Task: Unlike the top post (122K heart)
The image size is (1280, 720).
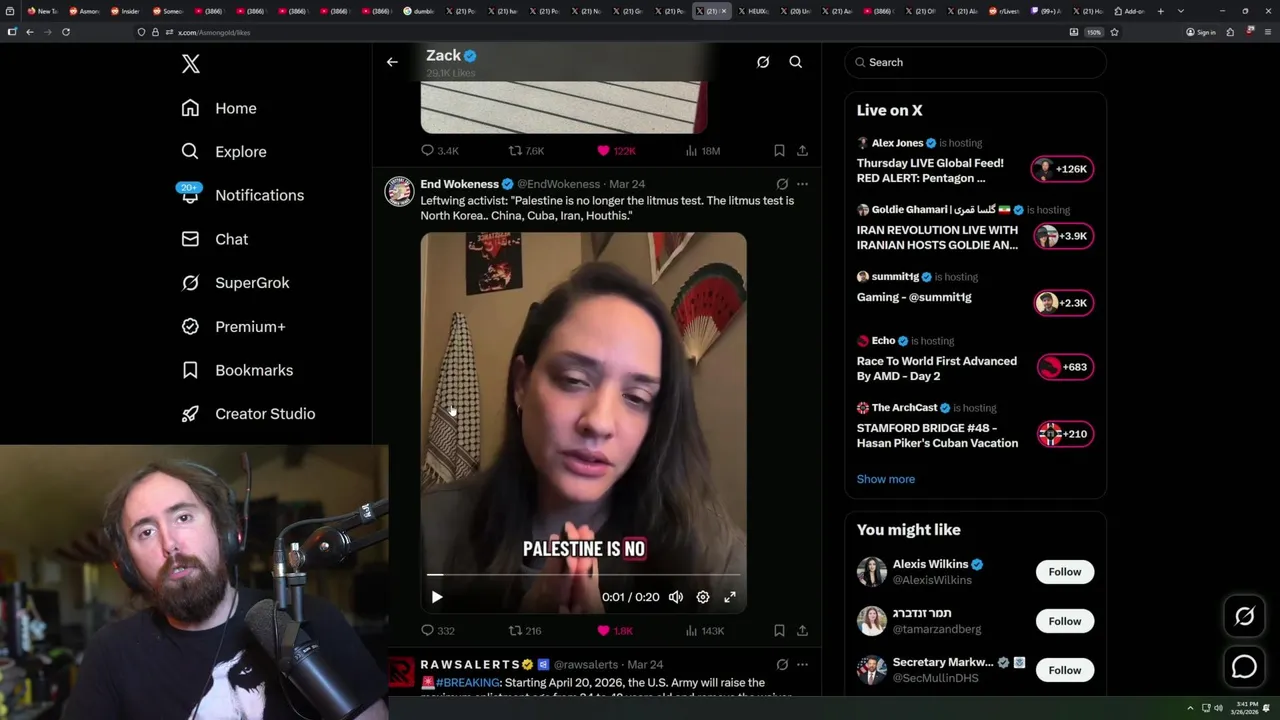Action: pyautogui.click(x=616, y=151)
